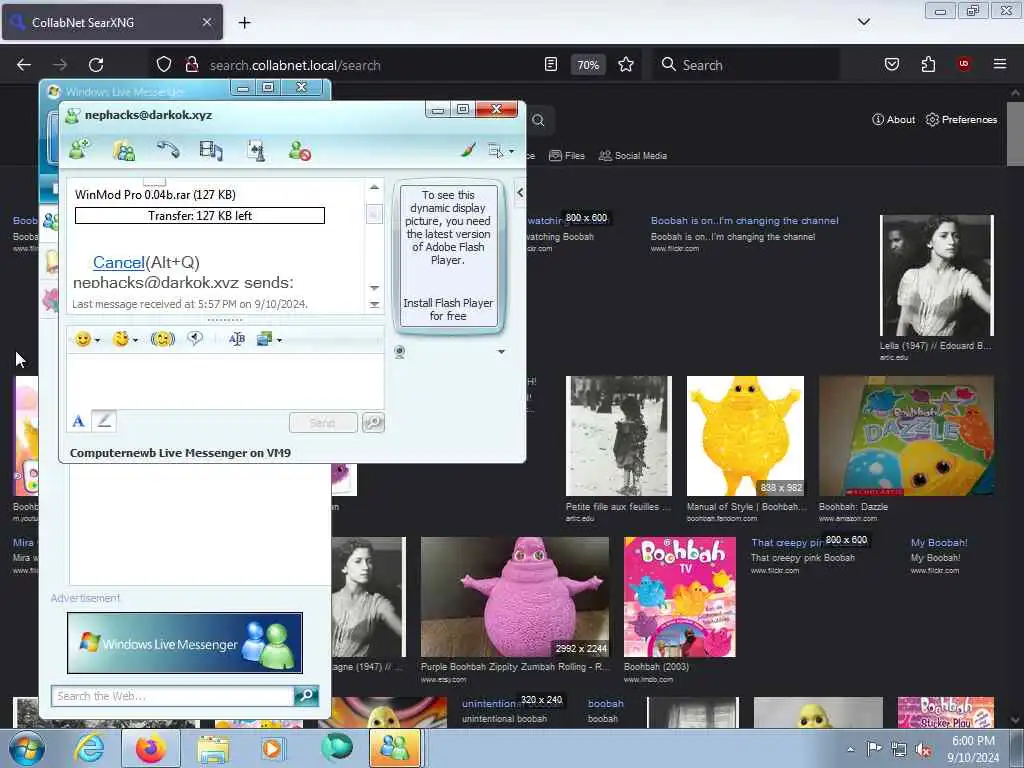The width and height of the screenshot is (1024, 768).
Task: Open the About link in SearXNG
Action: (893, 120)
